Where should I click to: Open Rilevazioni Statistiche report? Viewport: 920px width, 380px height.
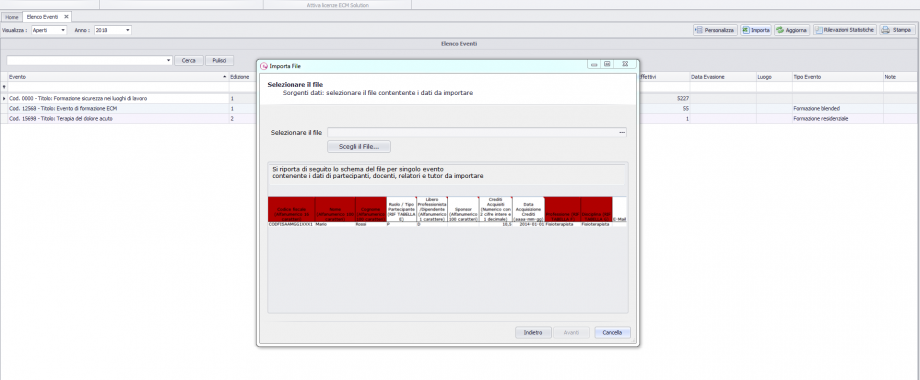pyautogui.click(x=845, y=30)
